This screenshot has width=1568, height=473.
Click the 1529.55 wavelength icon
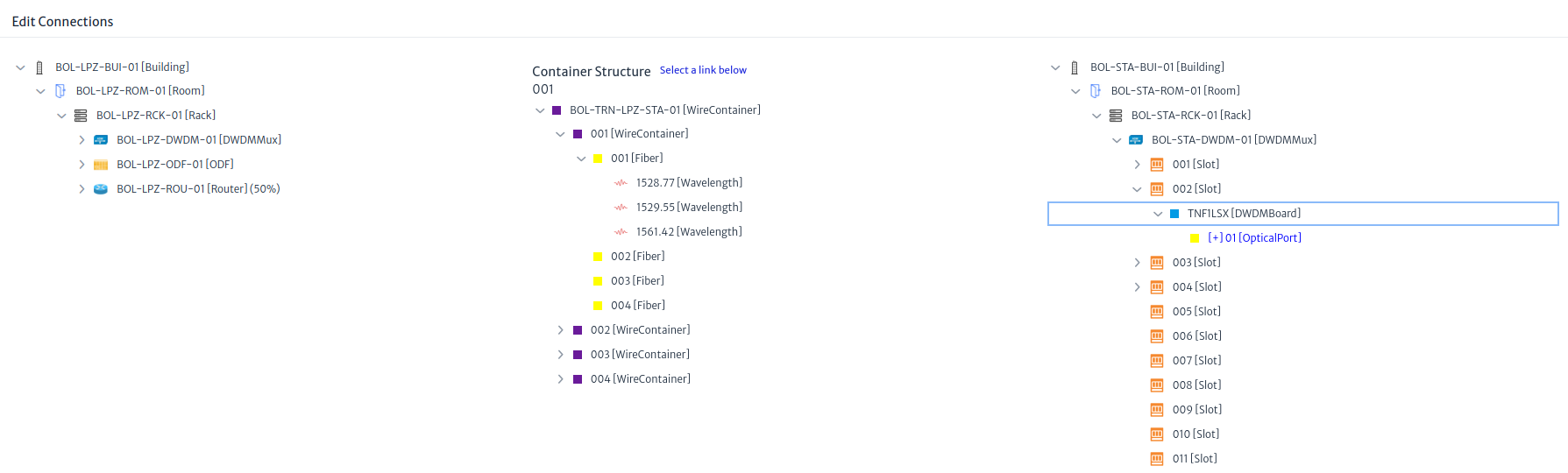coord(621,208)
